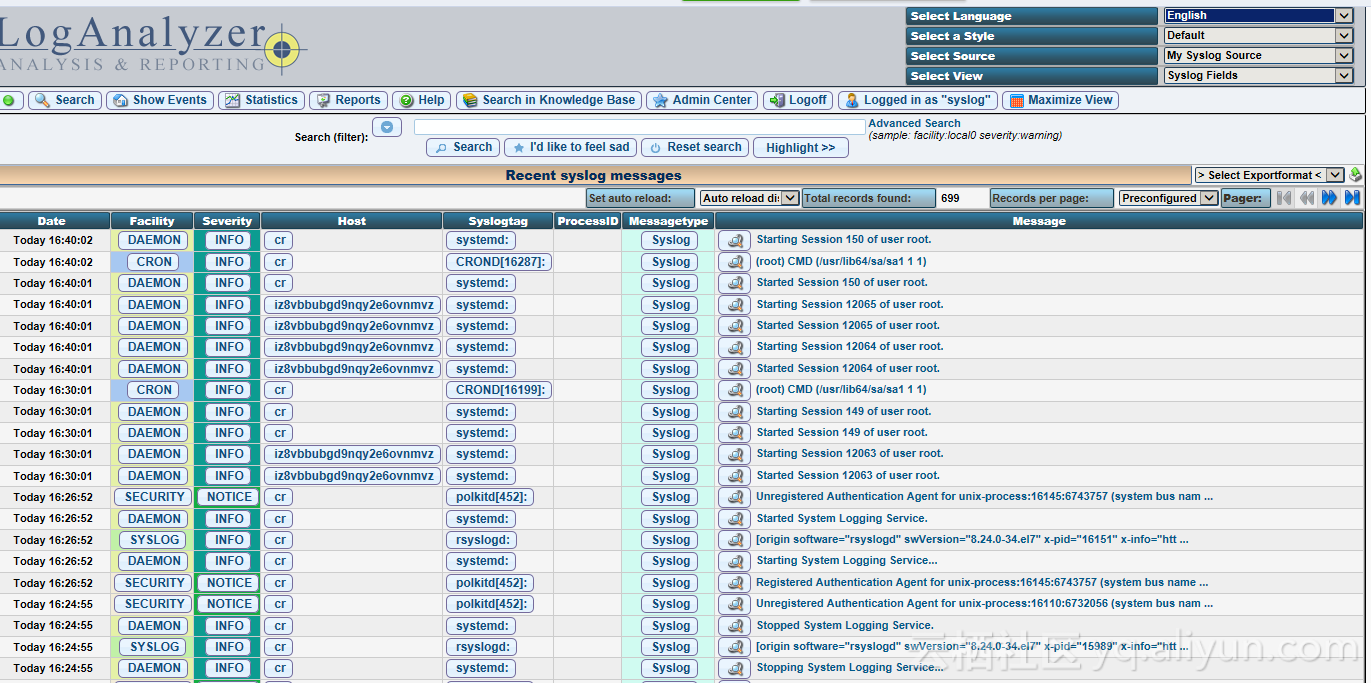Viewport: 1371px width, 683px height.
Task: Open the Select Language dropdown
Action: tap(1258, 16)
